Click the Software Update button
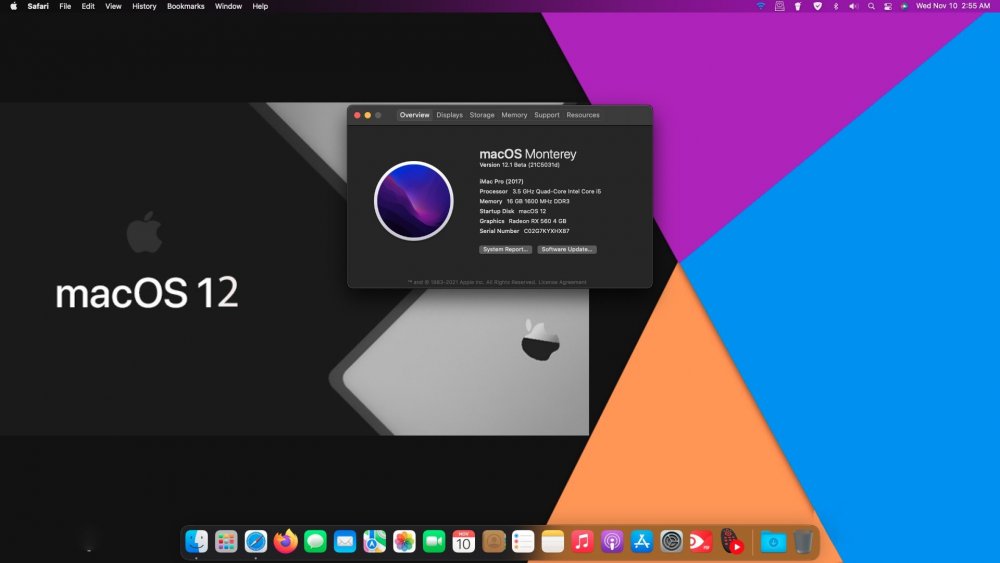The height and width of the screenshot is (563, 1000). point(567,249)
